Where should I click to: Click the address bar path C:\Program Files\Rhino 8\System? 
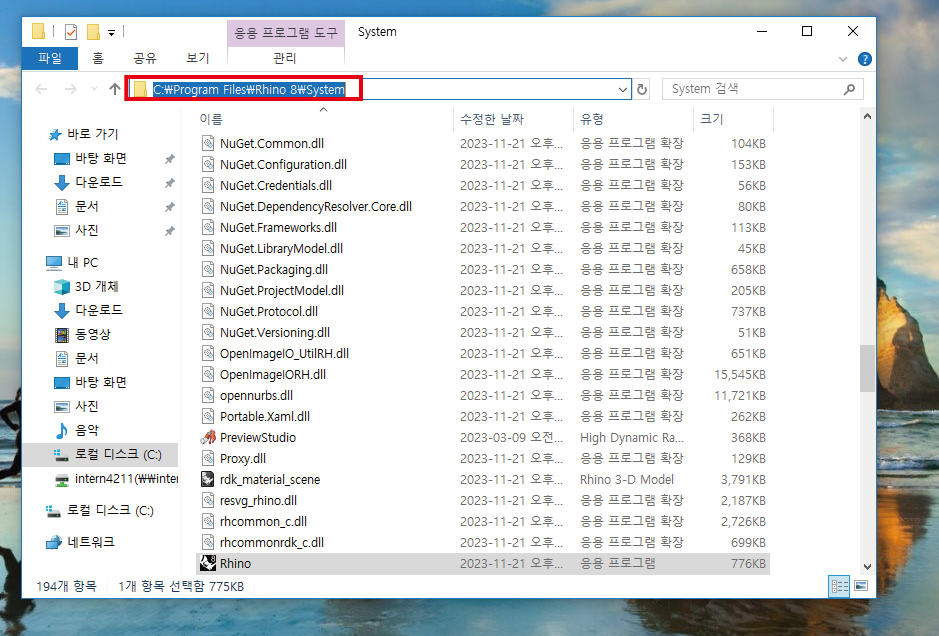click(249, 89)
